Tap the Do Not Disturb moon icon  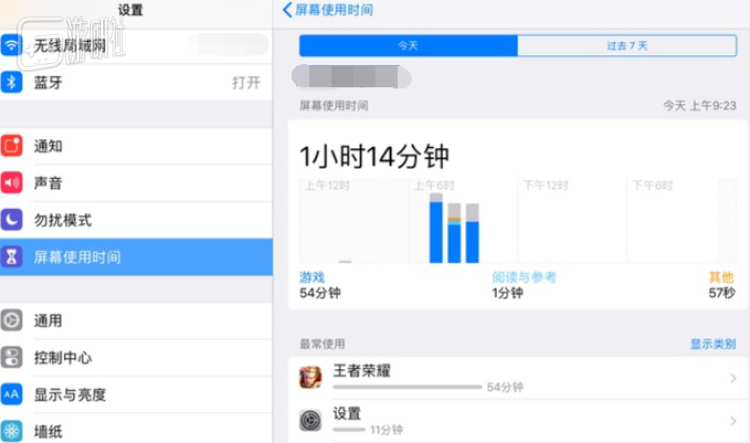[x=11, y=220]
